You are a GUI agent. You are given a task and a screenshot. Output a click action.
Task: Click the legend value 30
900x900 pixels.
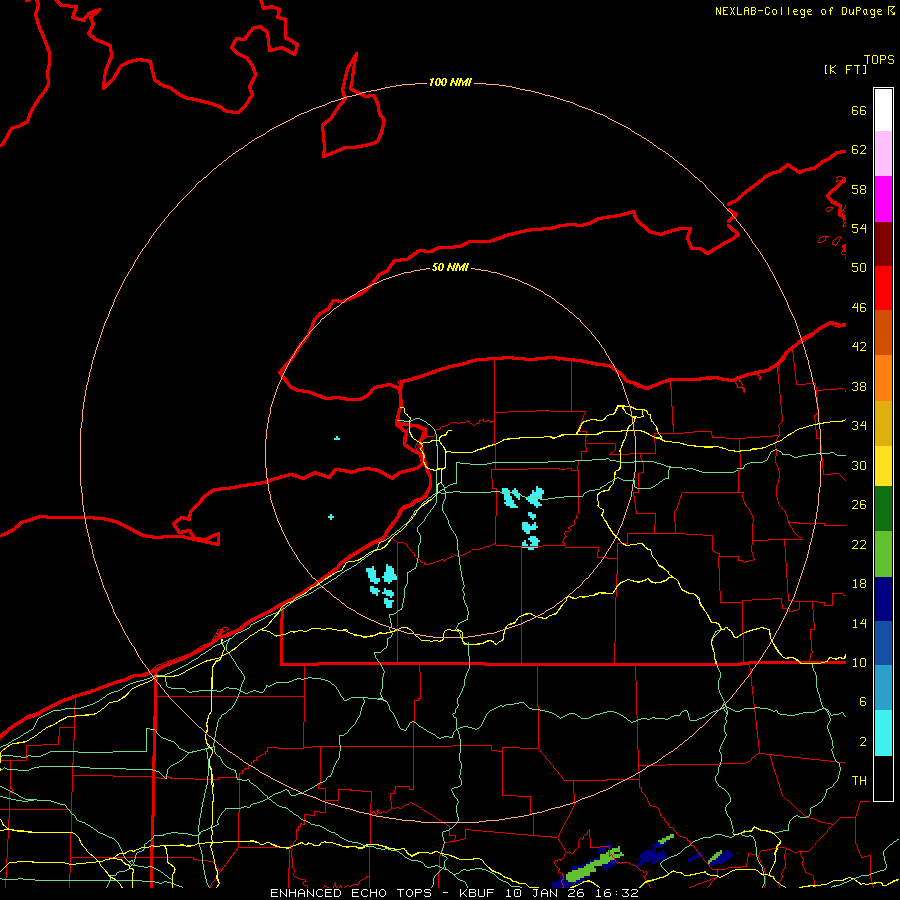click(x=859, y=465)
